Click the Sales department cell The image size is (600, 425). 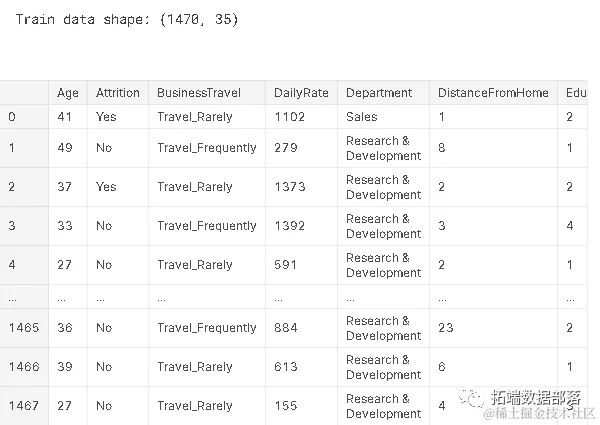[x=361, y=117]
